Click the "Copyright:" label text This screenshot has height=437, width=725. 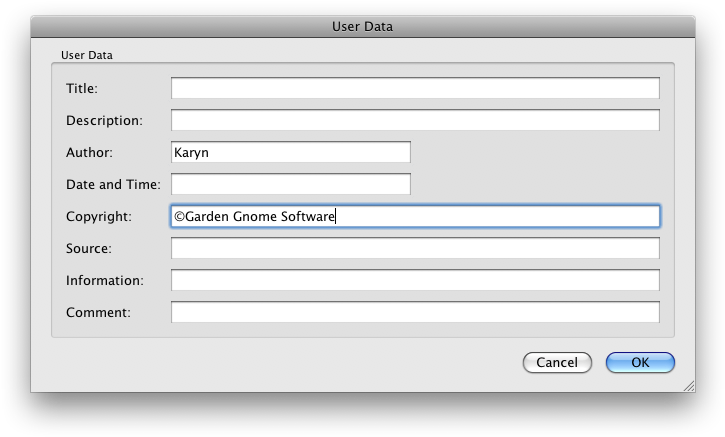pyautogui.click(x=99, y=216)
